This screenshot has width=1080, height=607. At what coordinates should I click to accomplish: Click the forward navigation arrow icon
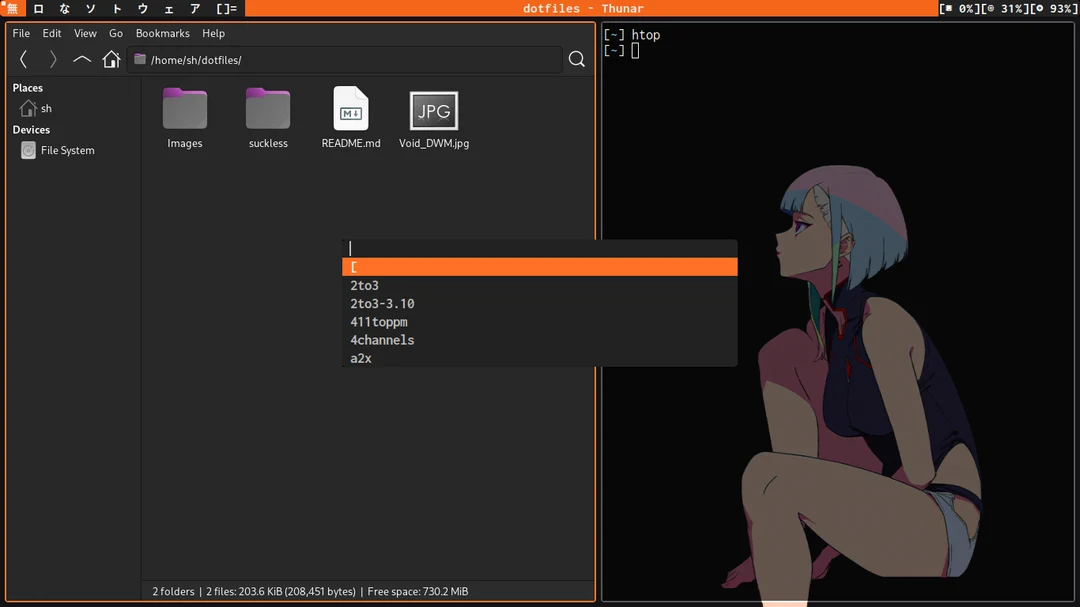52,59
